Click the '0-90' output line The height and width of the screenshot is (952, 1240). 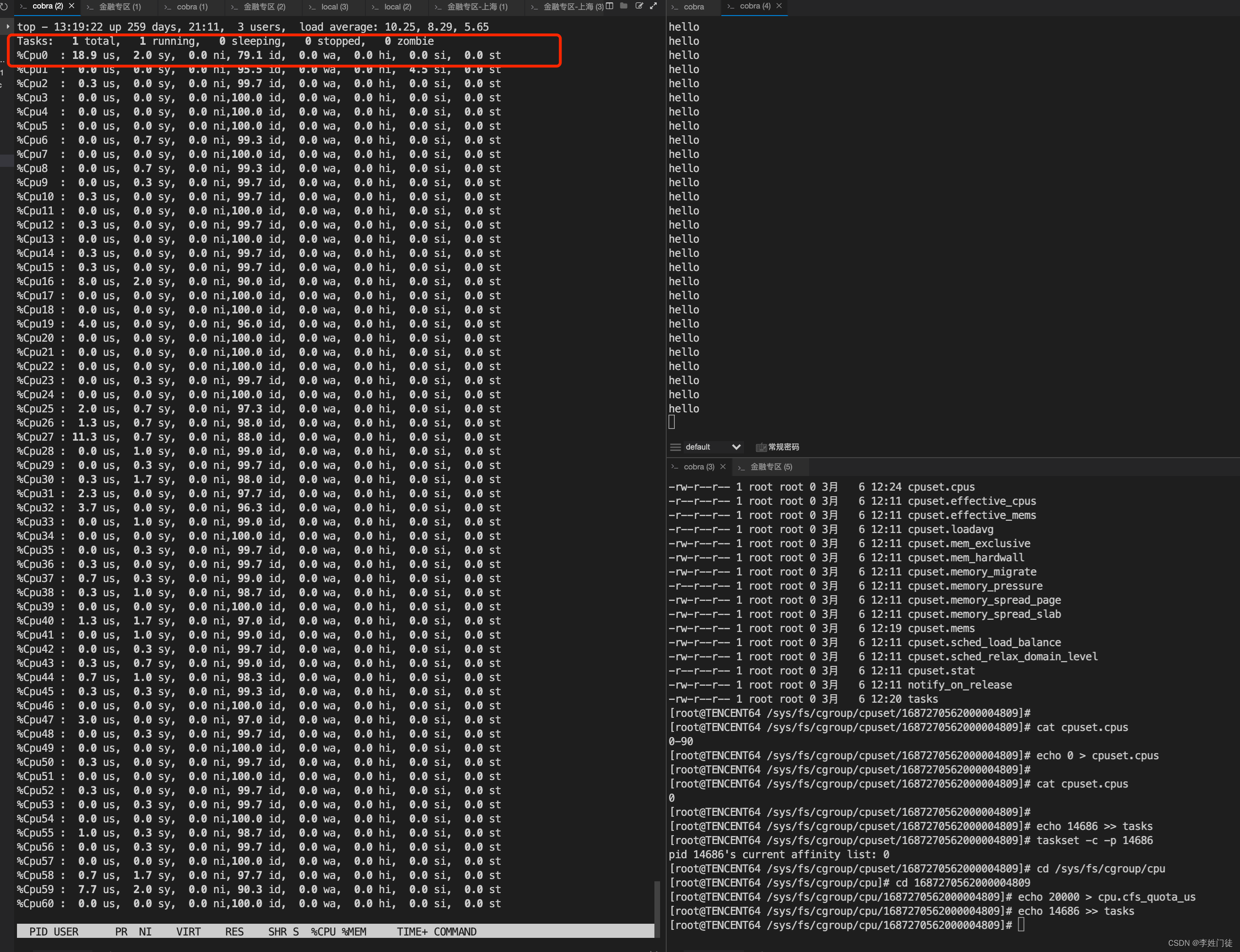pyautogui.click(x=680, y=742)
